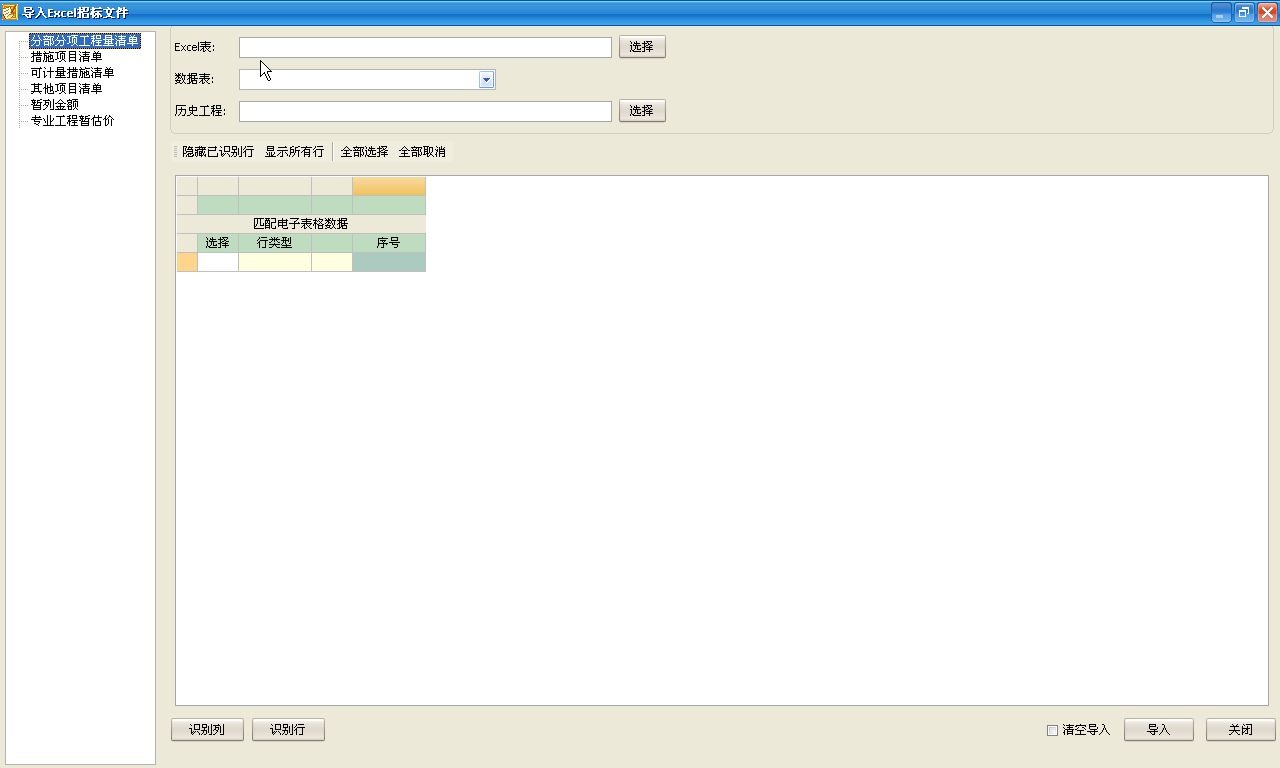This screenshot has height=768, width=1280.
Task: Restore down the 导入Excel招标文件 window
Action: (1244, 13)
